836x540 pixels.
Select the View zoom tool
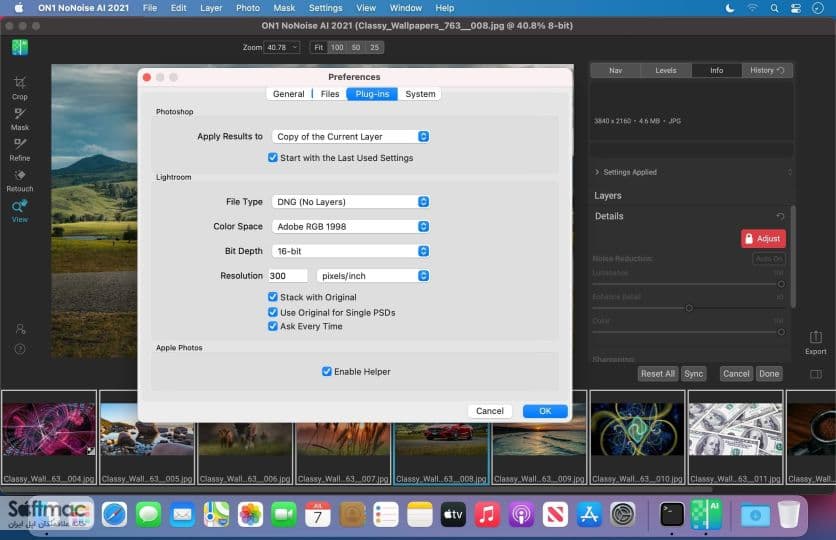pyautogui.click(x=20, y=212)
